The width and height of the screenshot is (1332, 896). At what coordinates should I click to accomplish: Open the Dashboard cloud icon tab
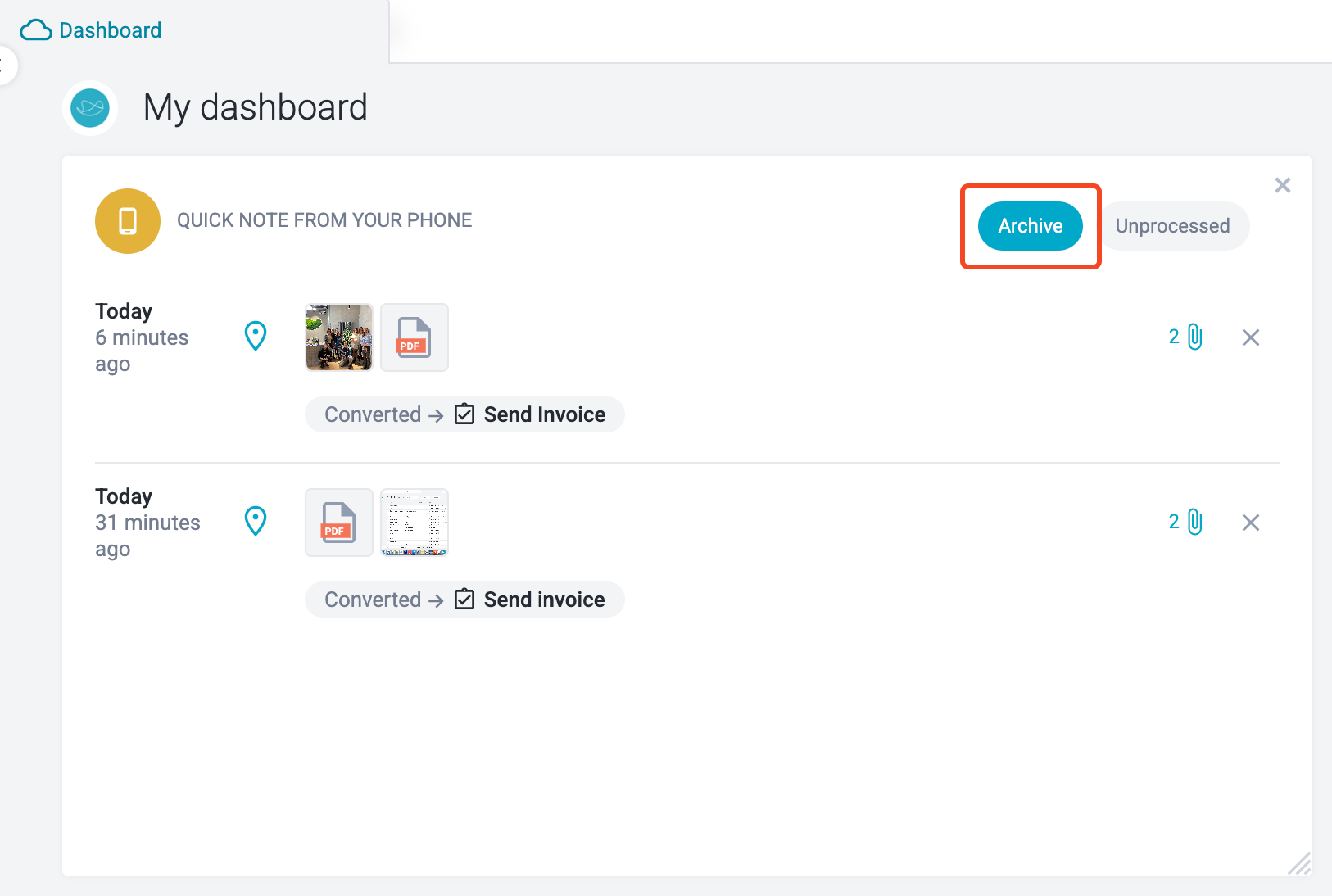click(91, 30)
